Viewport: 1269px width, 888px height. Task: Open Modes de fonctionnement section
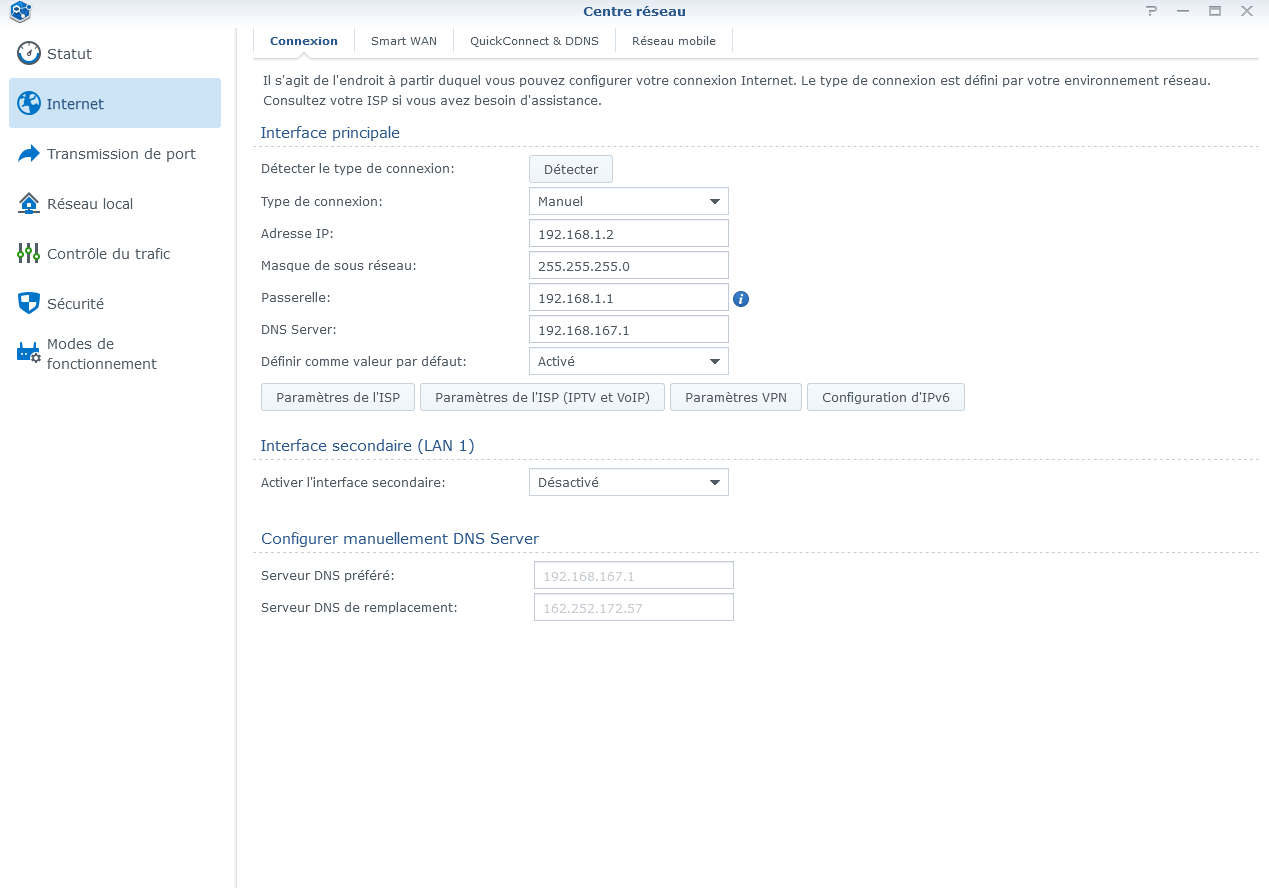(115, 354)
